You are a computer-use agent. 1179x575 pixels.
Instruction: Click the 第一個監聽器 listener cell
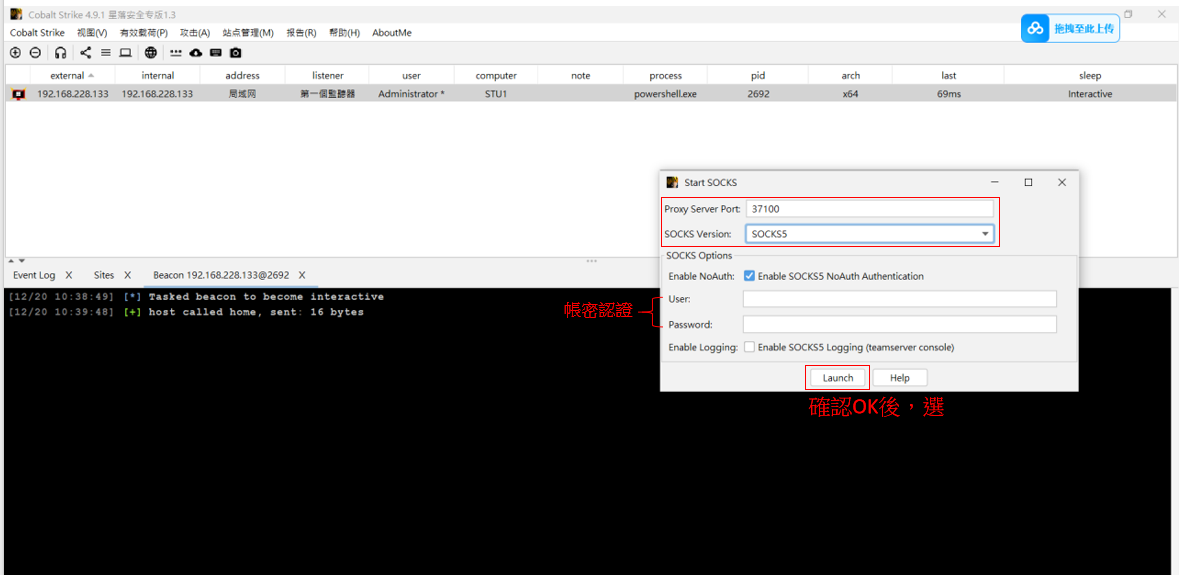tap(328, 94)
